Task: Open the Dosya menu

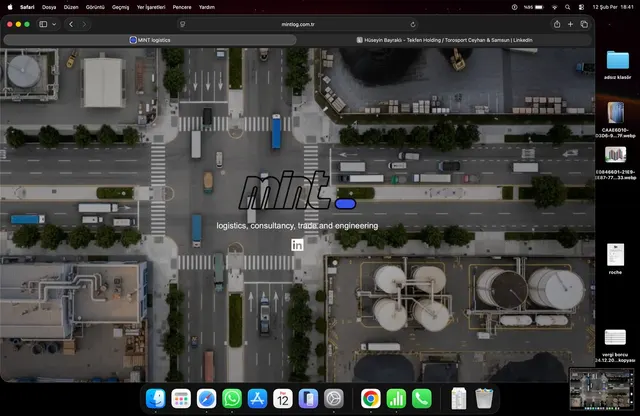Action: click(x=49, y=7)
